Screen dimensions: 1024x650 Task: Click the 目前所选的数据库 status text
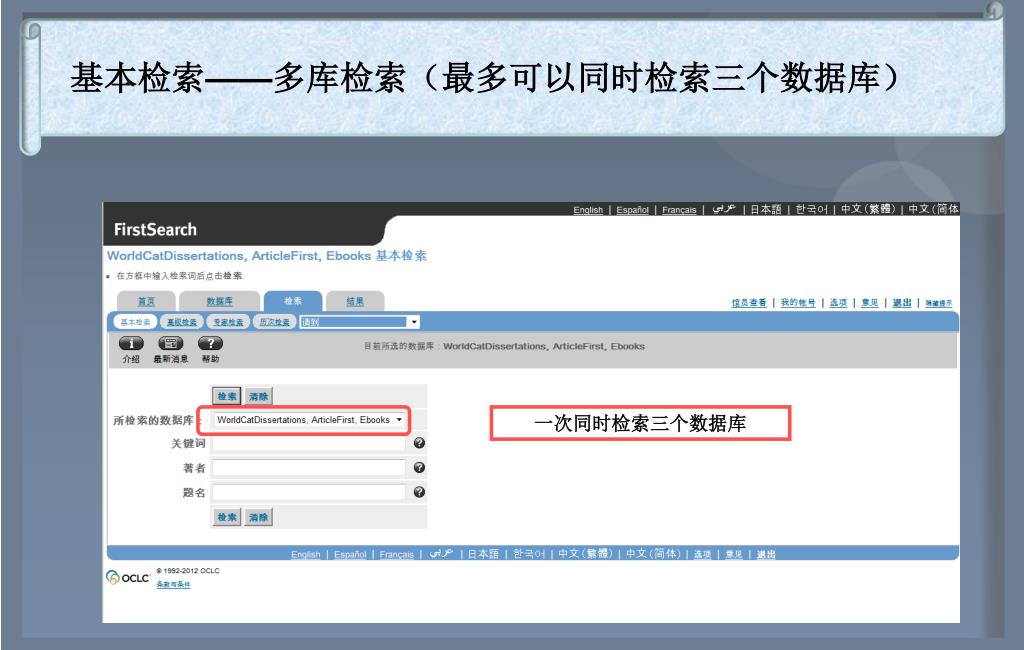[x=504, y=346]
